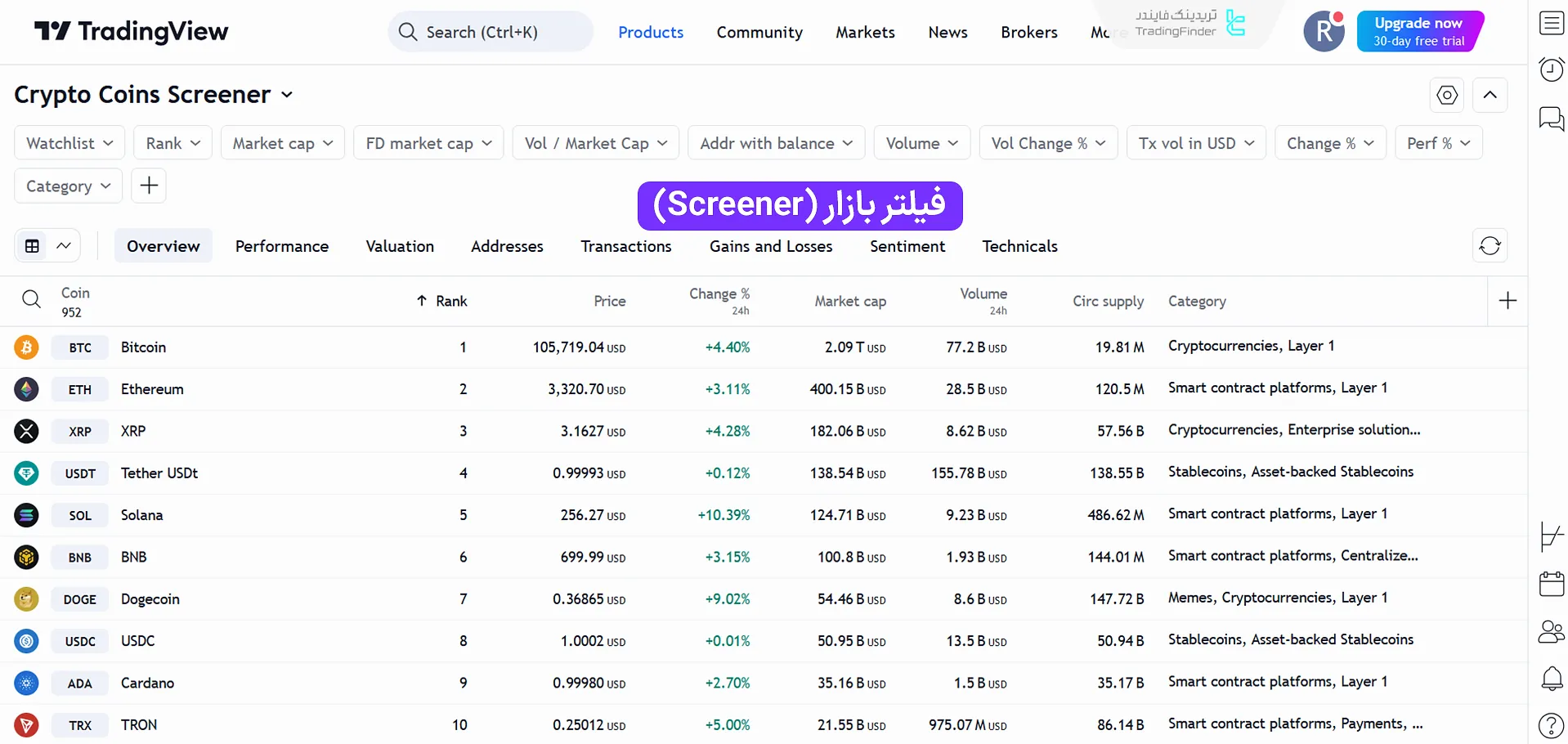Show notifications via the bell icon
This screenshot has height=744, width=1568.
[1550, 679]
